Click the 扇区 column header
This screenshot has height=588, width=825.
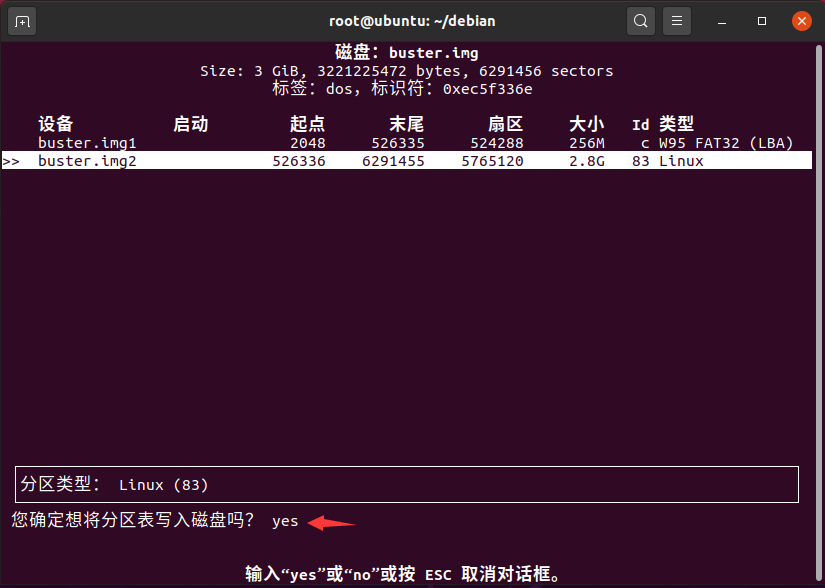tap(505, 124)
